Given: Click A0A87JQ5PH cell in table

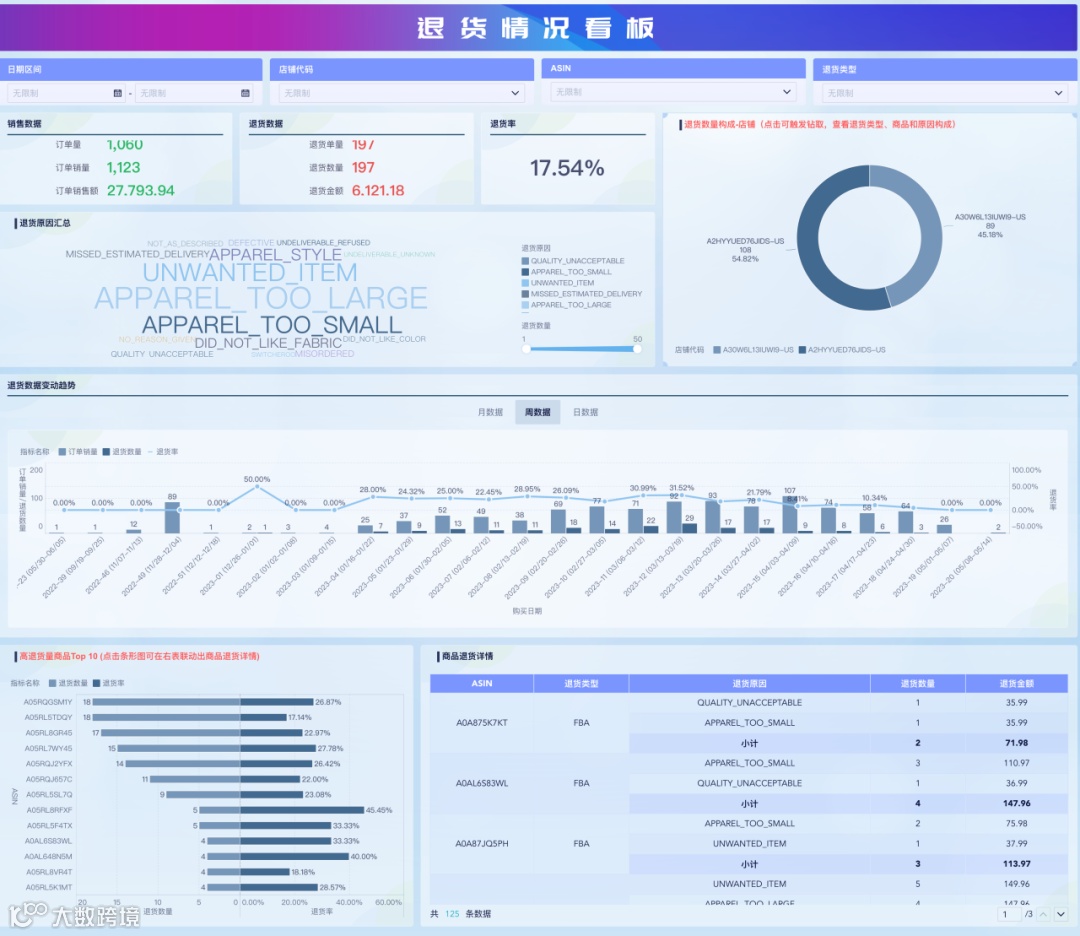Looking at the screenshot, I should (x=481, y=844).
